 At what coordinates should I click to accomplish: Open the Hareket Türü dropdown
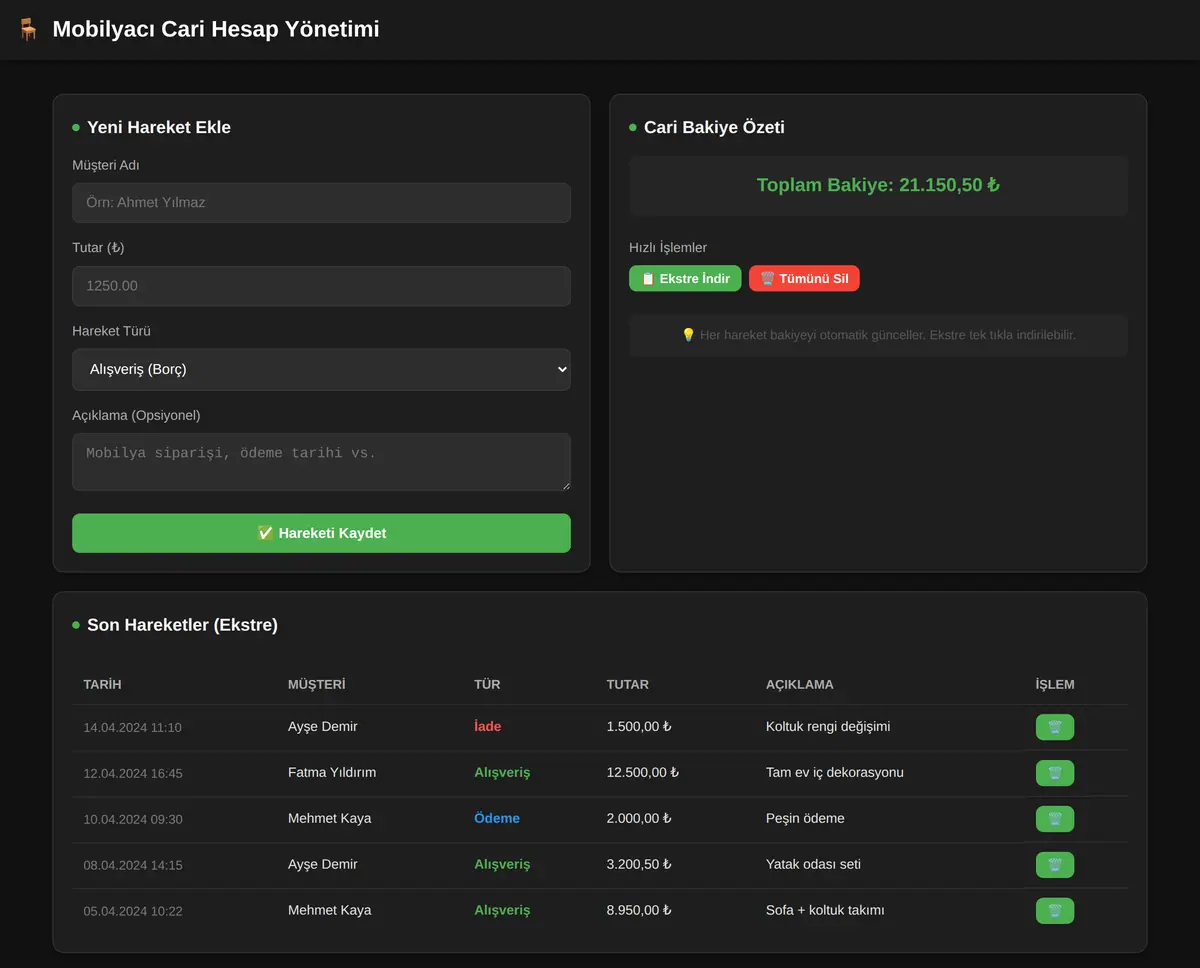321,369
